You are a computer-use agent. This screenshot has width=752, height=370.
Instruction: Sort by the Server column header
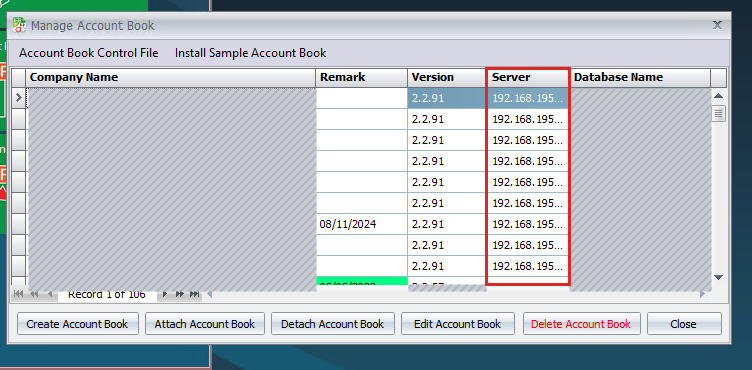528,77
